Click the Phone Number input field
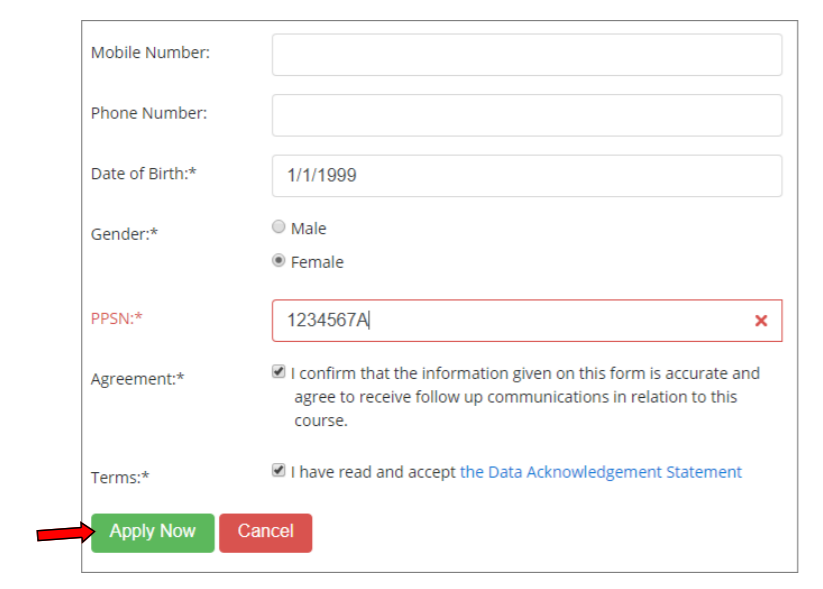Screen dimensions: 823x589 tap(527, 115)
